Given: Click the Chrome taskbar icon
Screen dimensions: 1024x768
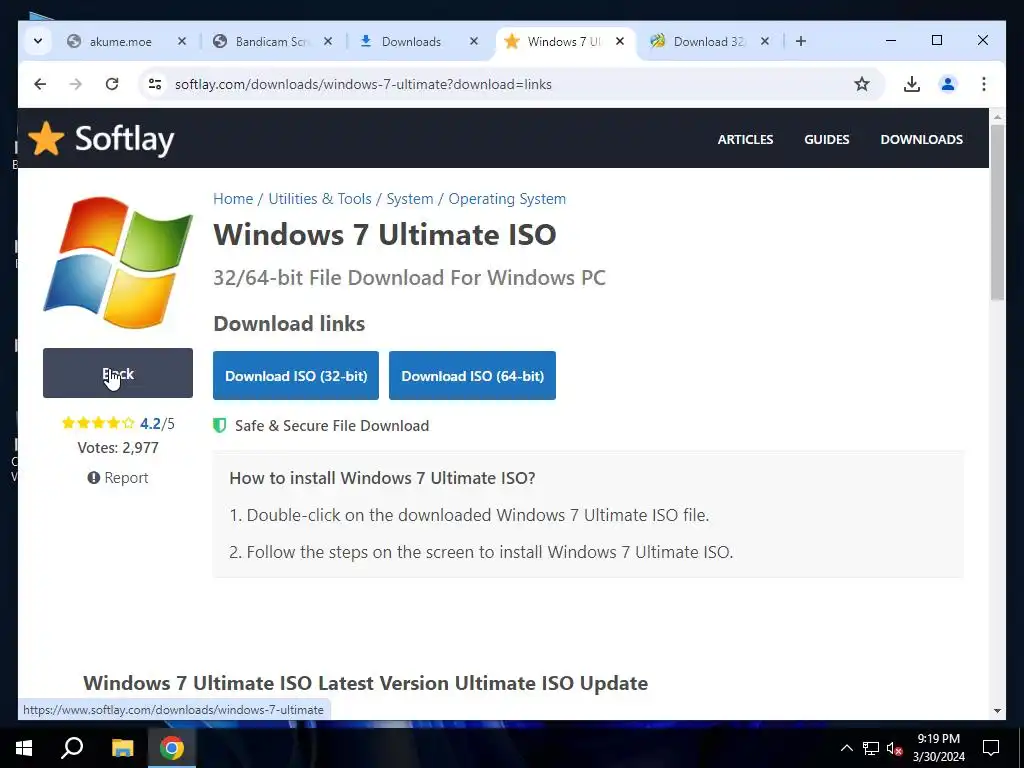Looking at the screenshot, I should click(172, 748).
